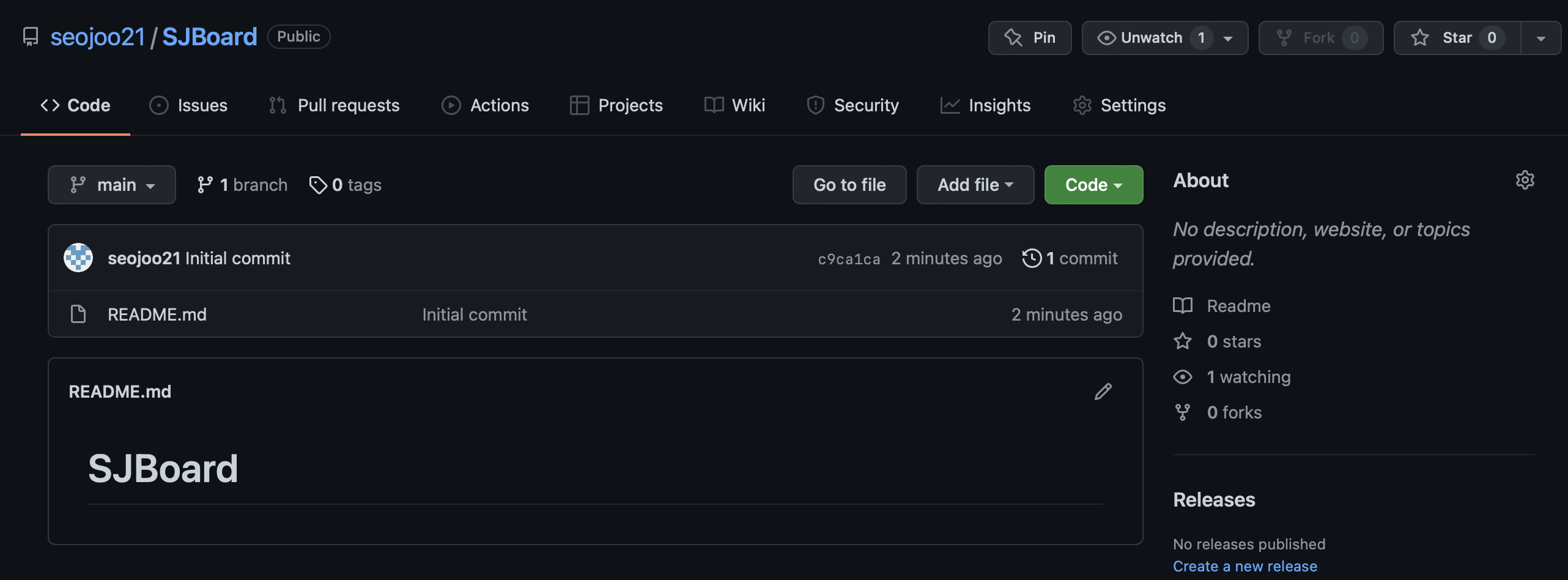Go to the Actions tab

[x=485, y=105]
